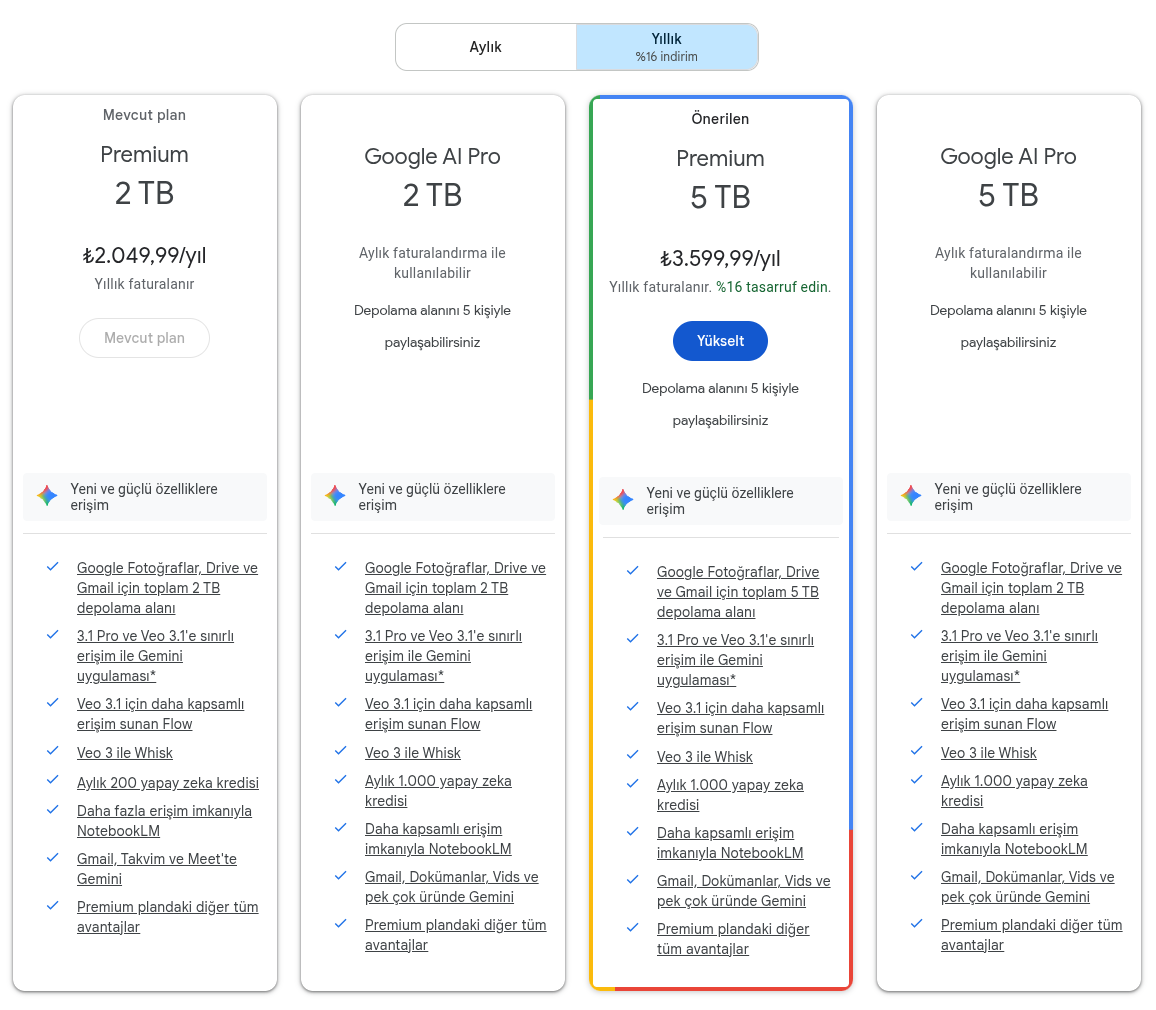Open 'Veo 3 ile Whisk' link in Premium 5 TB card
This screenshot has width=1156, height=1010.
click(x=705, y=757)
